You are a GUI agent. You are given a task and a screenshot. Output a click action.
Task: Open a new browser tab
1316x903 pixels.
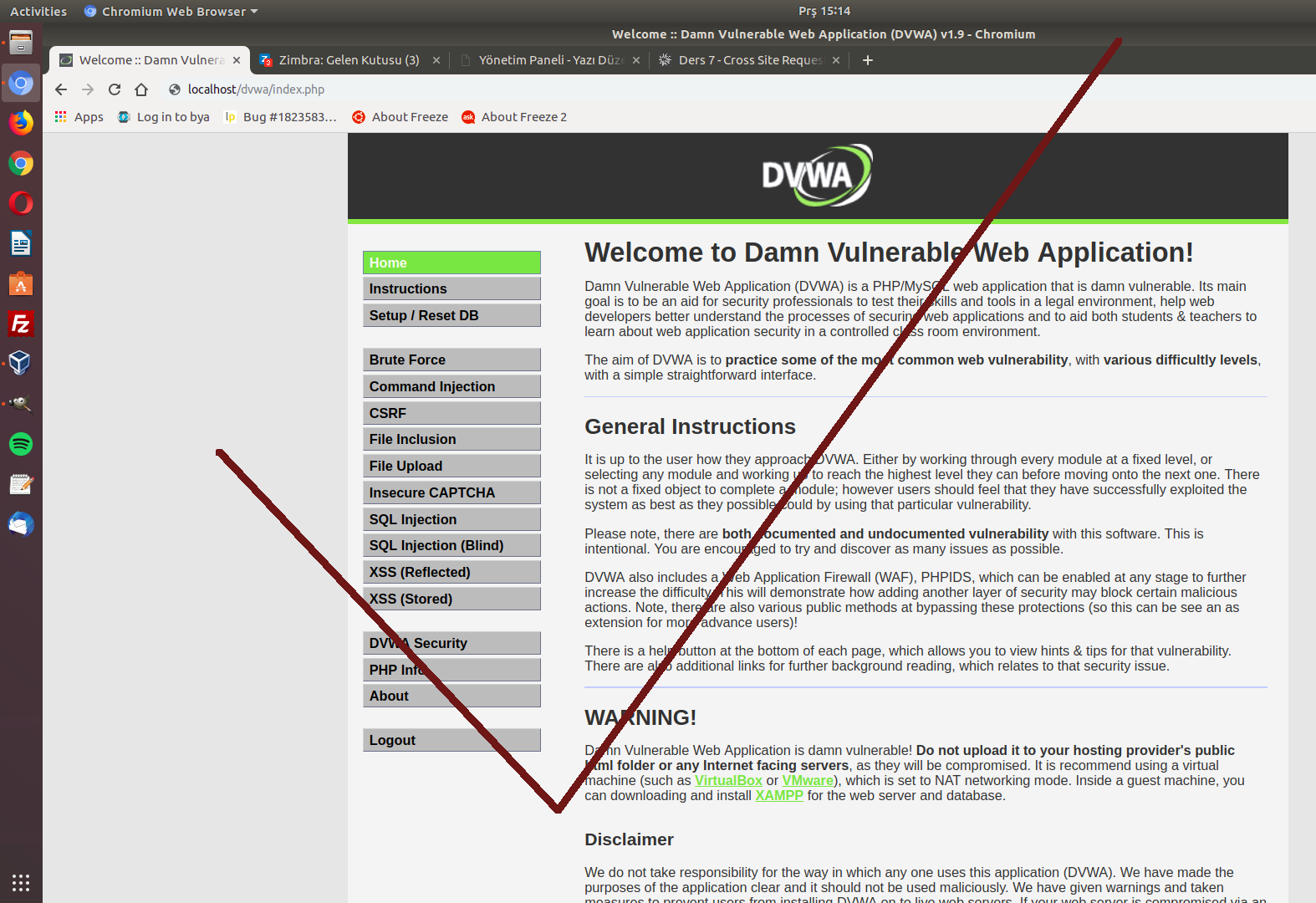[868, 60]
